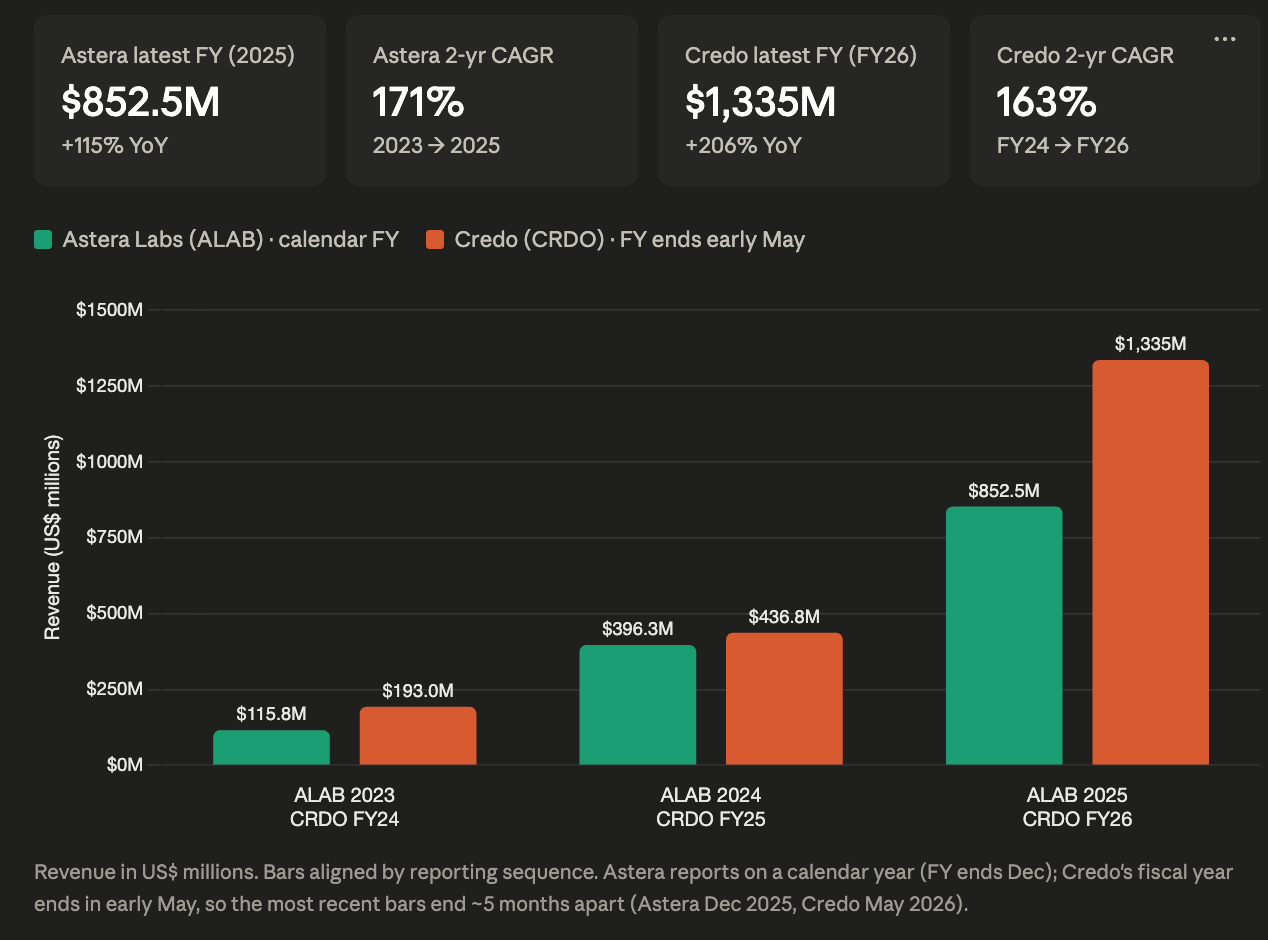The height and width of the screenshot is (940, 1268).
Task: Click the orange CRDO FY26 bar
Action: [x=1151, y=563]
